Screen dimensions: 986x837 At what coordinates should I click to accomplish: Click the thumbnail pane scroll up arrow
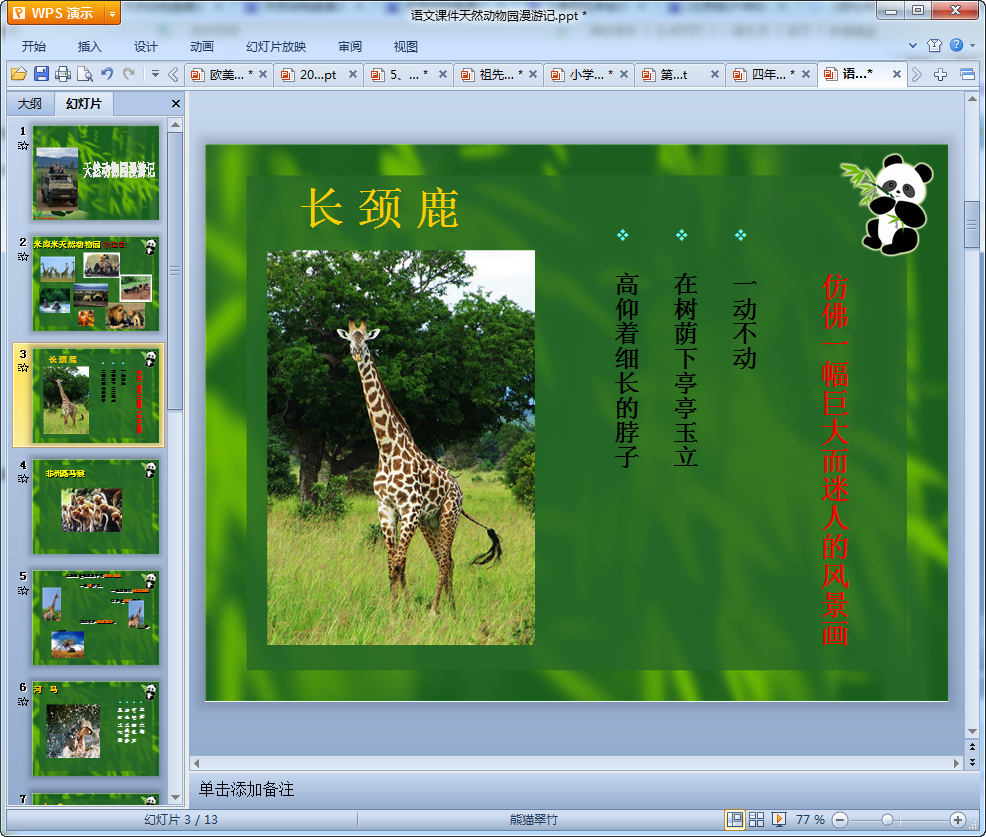point(175,125)
